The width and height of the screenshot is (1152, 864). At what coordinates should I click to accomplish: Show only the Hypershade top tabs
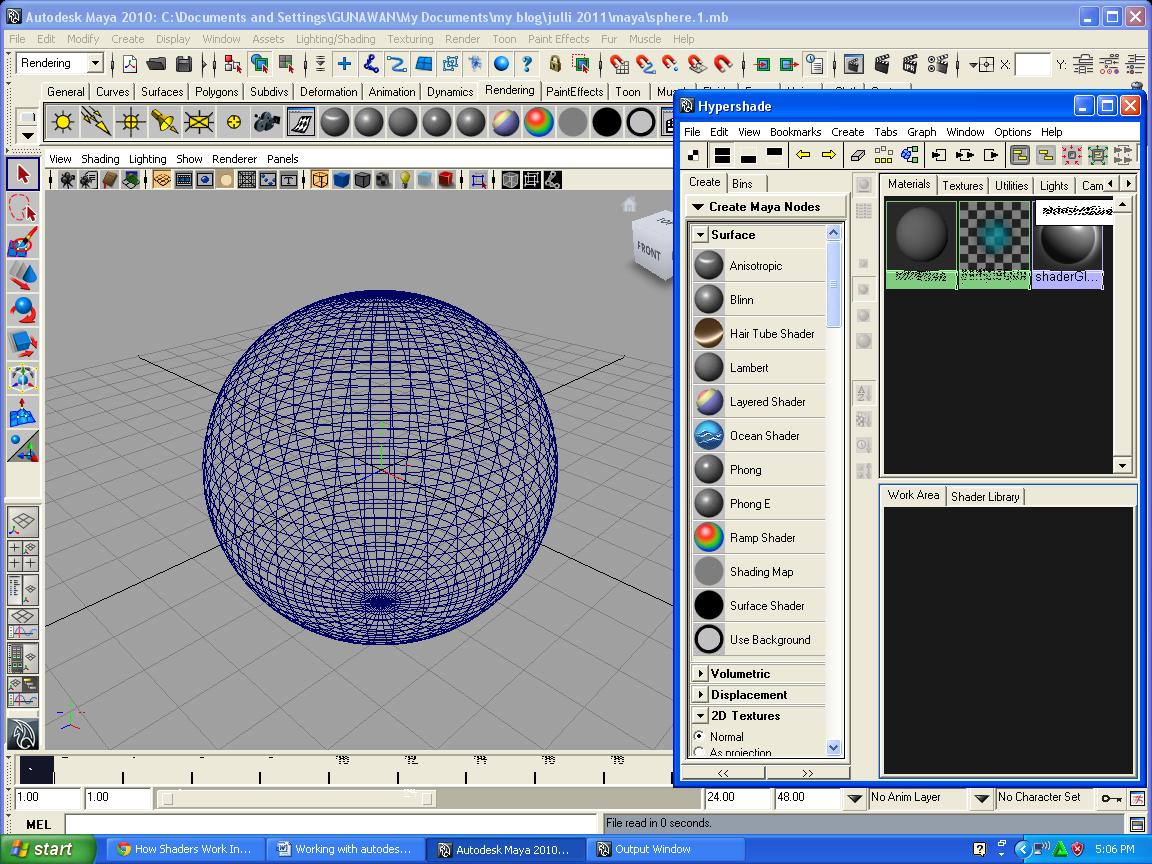pos(774,155)
